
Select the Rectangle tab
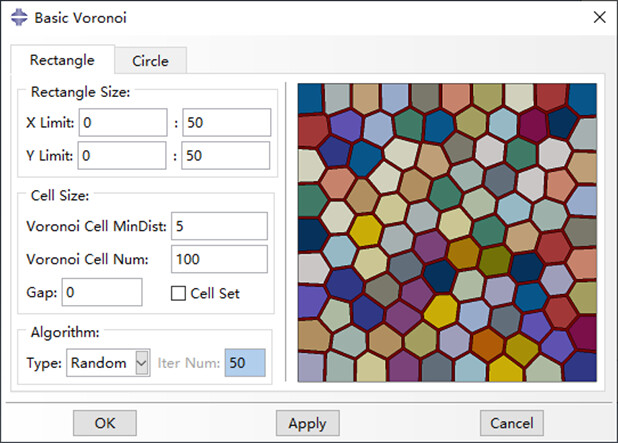62,60
